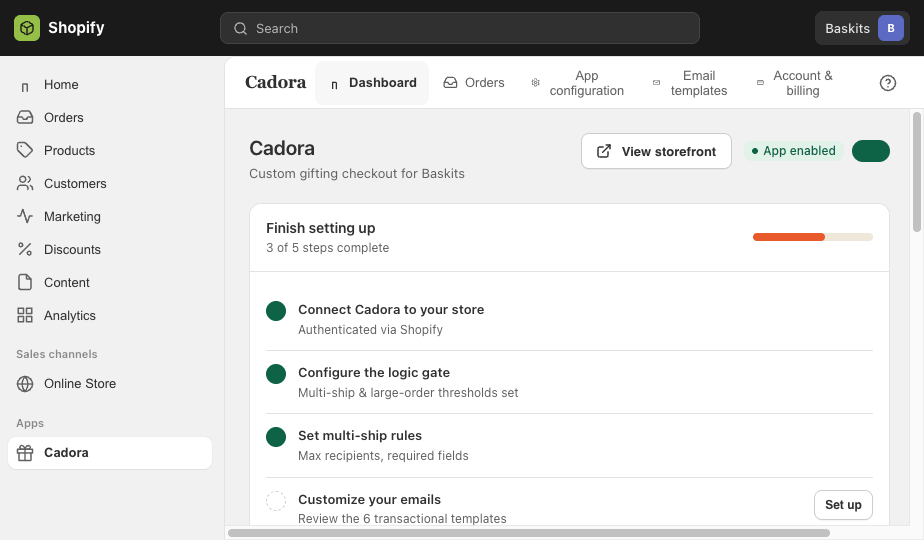Click Set up for Customize your emails
Screen dimensions: 924x540
[x=843, y=505]
